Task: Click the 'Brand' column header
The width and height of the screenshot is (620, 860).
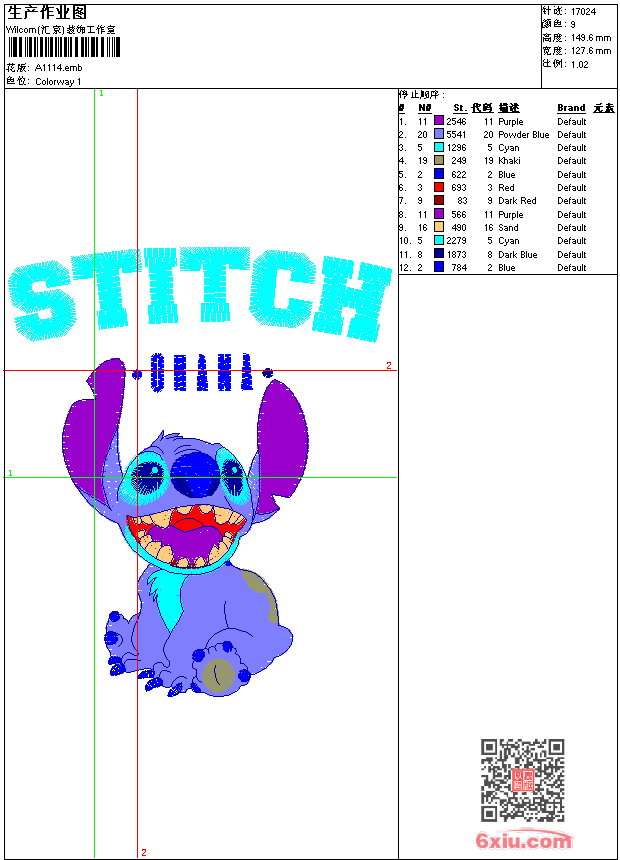Action: point(571,108)
